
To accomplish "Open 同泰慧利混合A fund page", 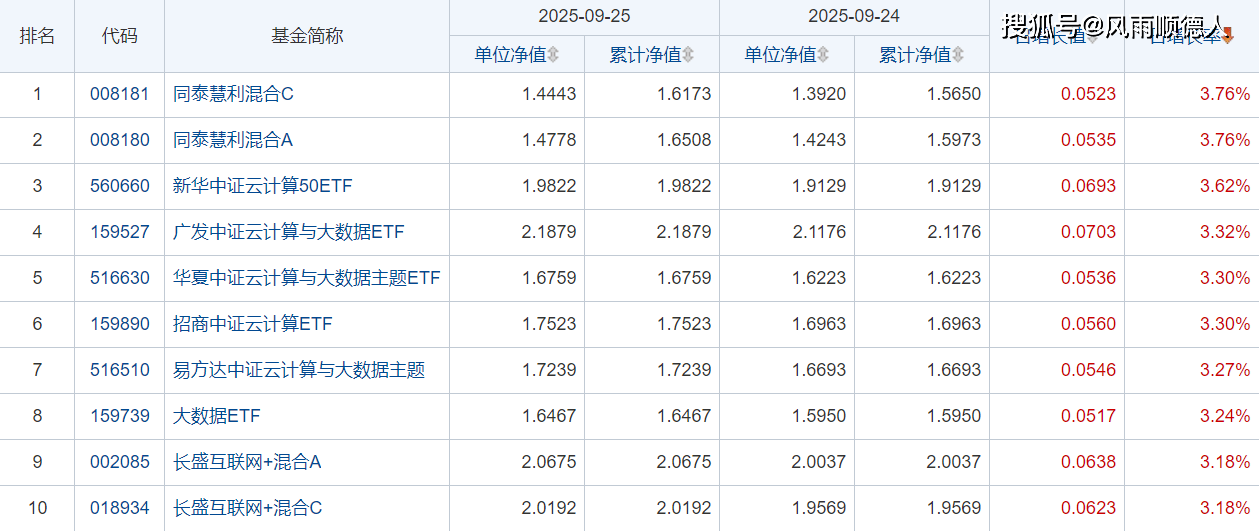I will (x=233, y=140).
